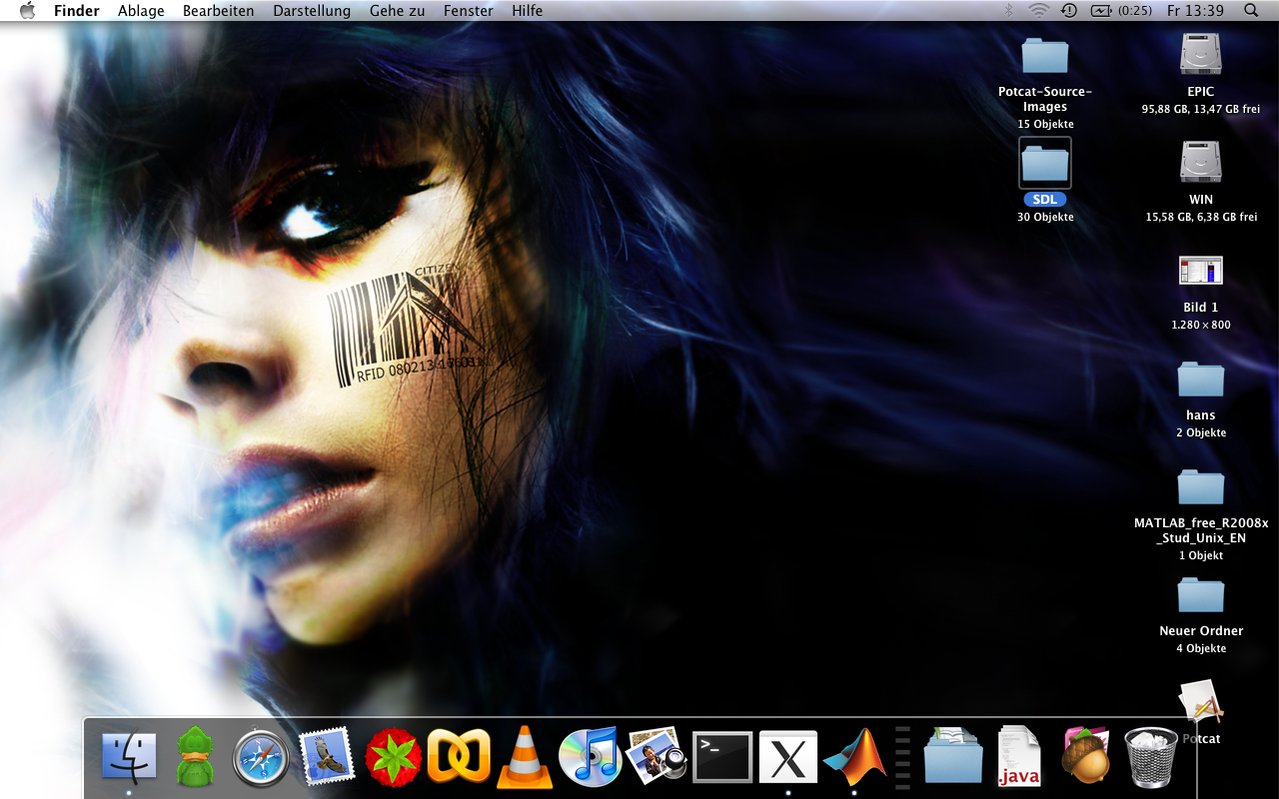Click the Spotlight search magnifier

(x=1251, y=10)
